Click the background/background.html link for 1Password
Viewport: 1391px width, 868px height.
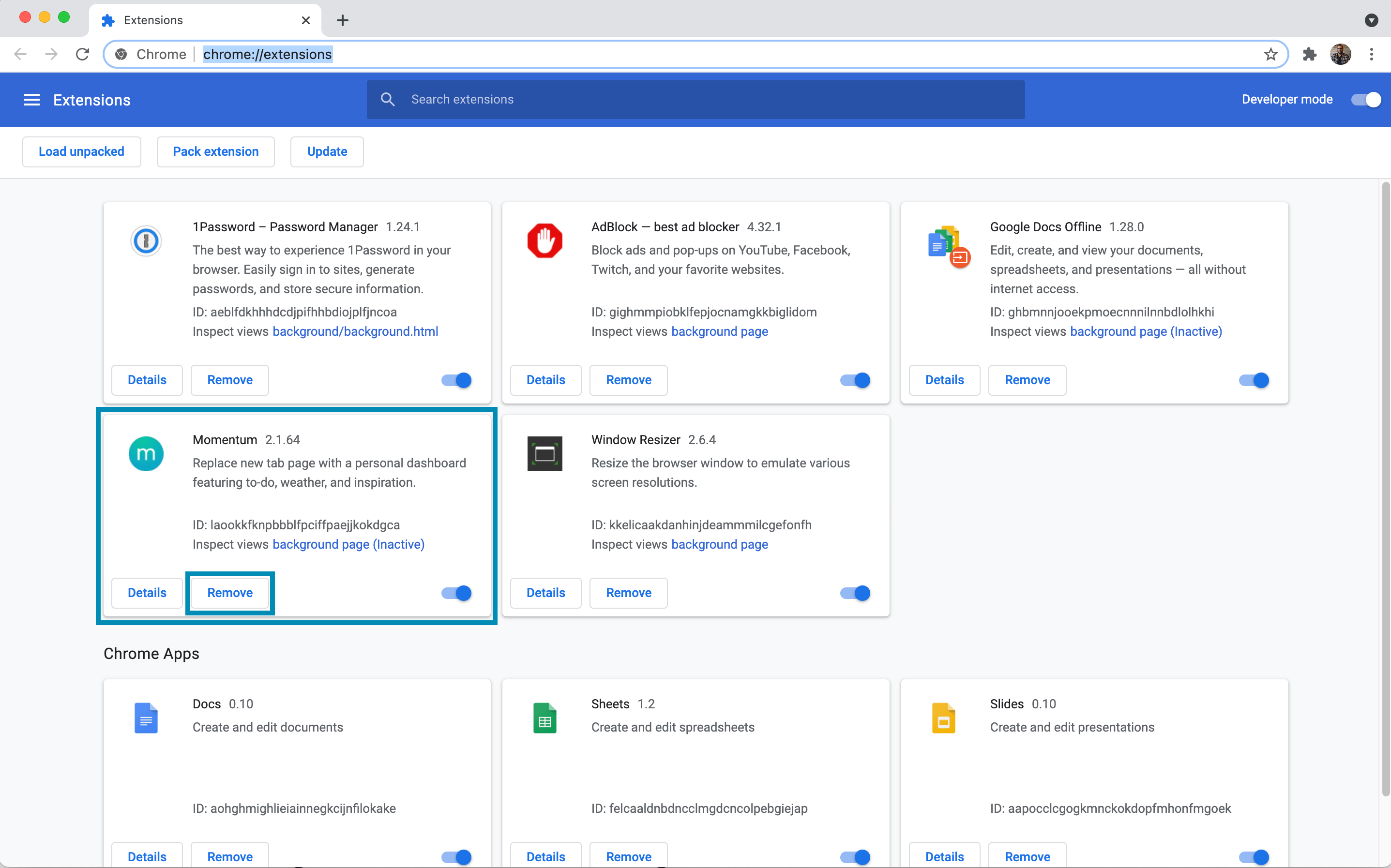(x=355, y=331)
